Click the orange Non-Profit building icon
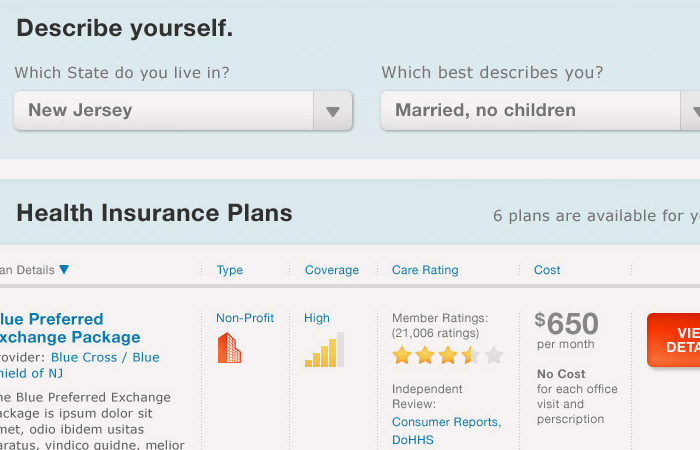The height and width of the screenshot is (450, 700). 229,348
